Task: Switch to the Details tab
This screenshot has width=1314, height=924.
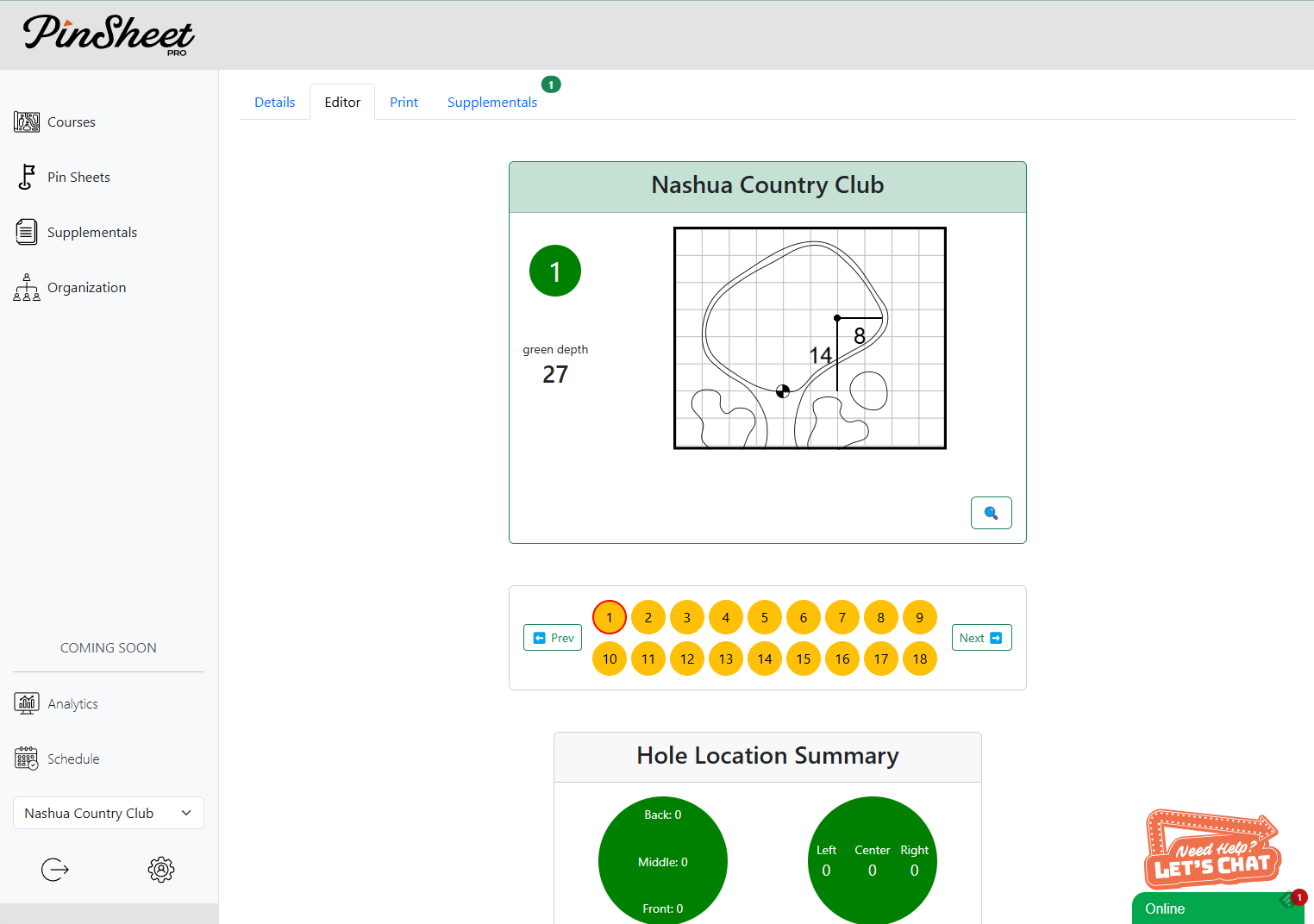Action: point(275,102)
